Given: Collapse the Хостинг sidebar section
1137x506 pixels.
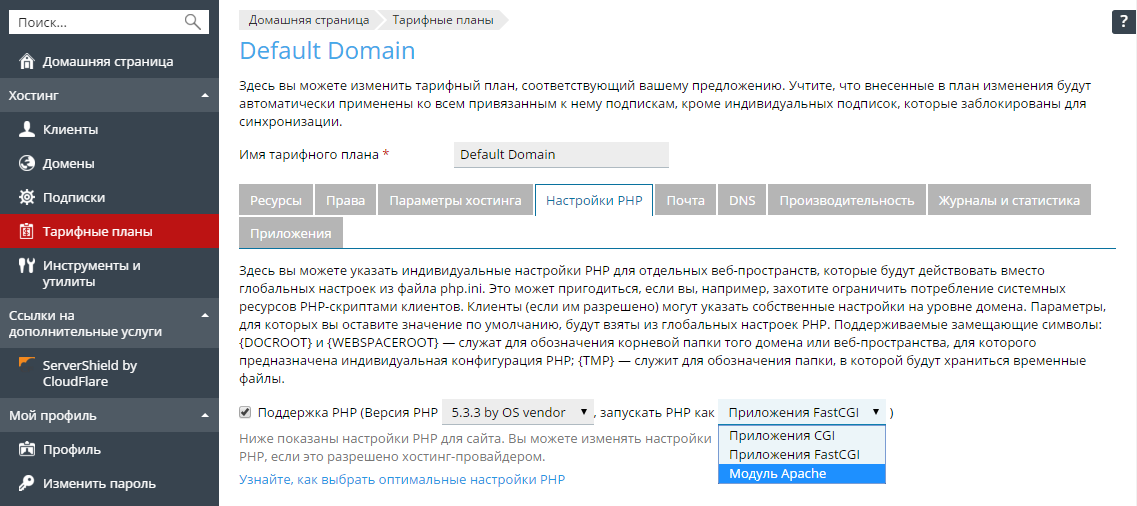Looking at the screenshot, I should tap(205, 95).
